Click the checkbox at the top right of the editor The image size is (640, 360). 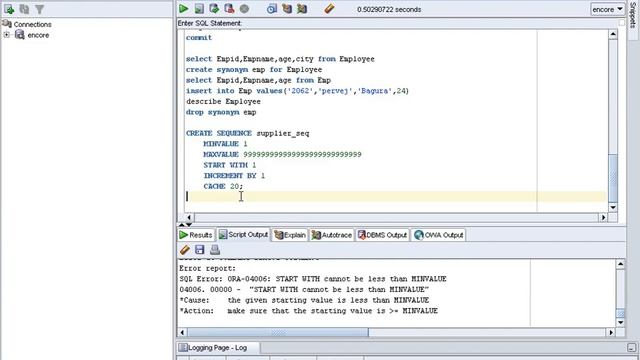pyautogui.click(x=622, y=23)
